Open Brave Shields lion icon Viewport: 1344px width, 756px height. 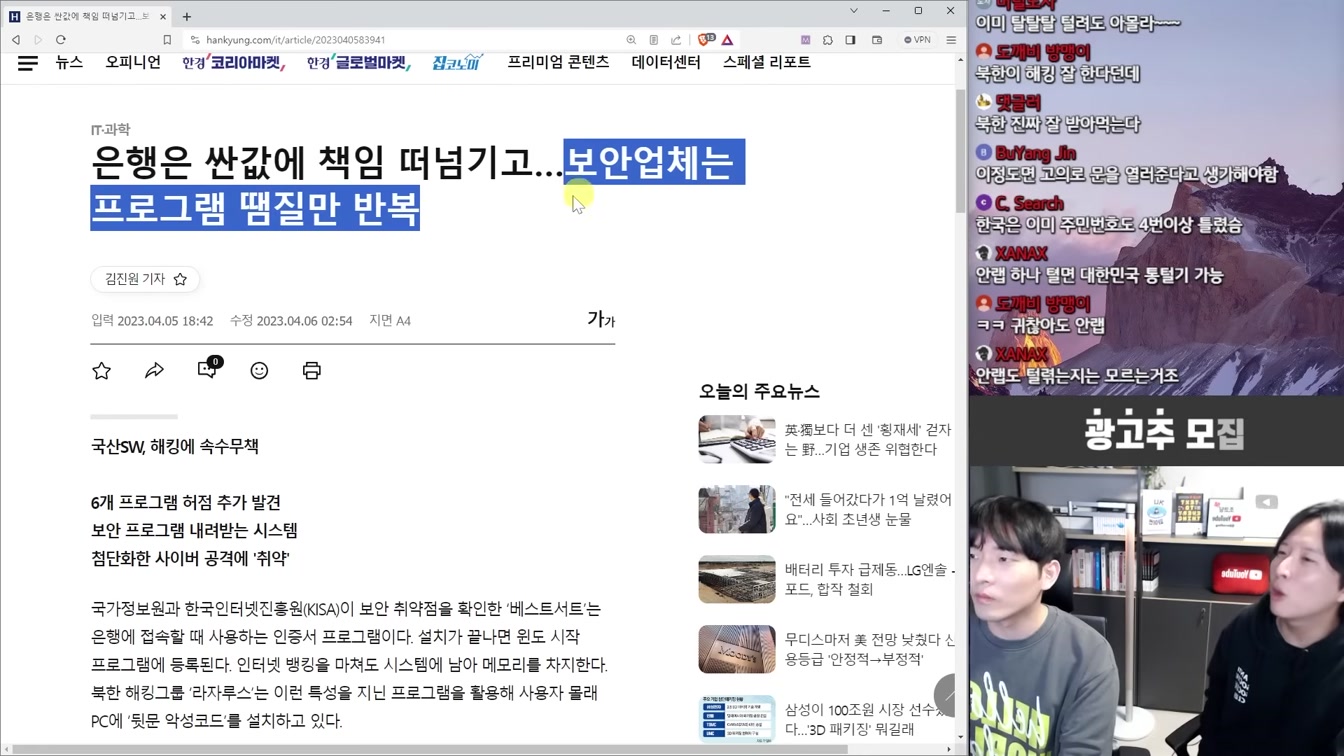click(x=705, y=40)
